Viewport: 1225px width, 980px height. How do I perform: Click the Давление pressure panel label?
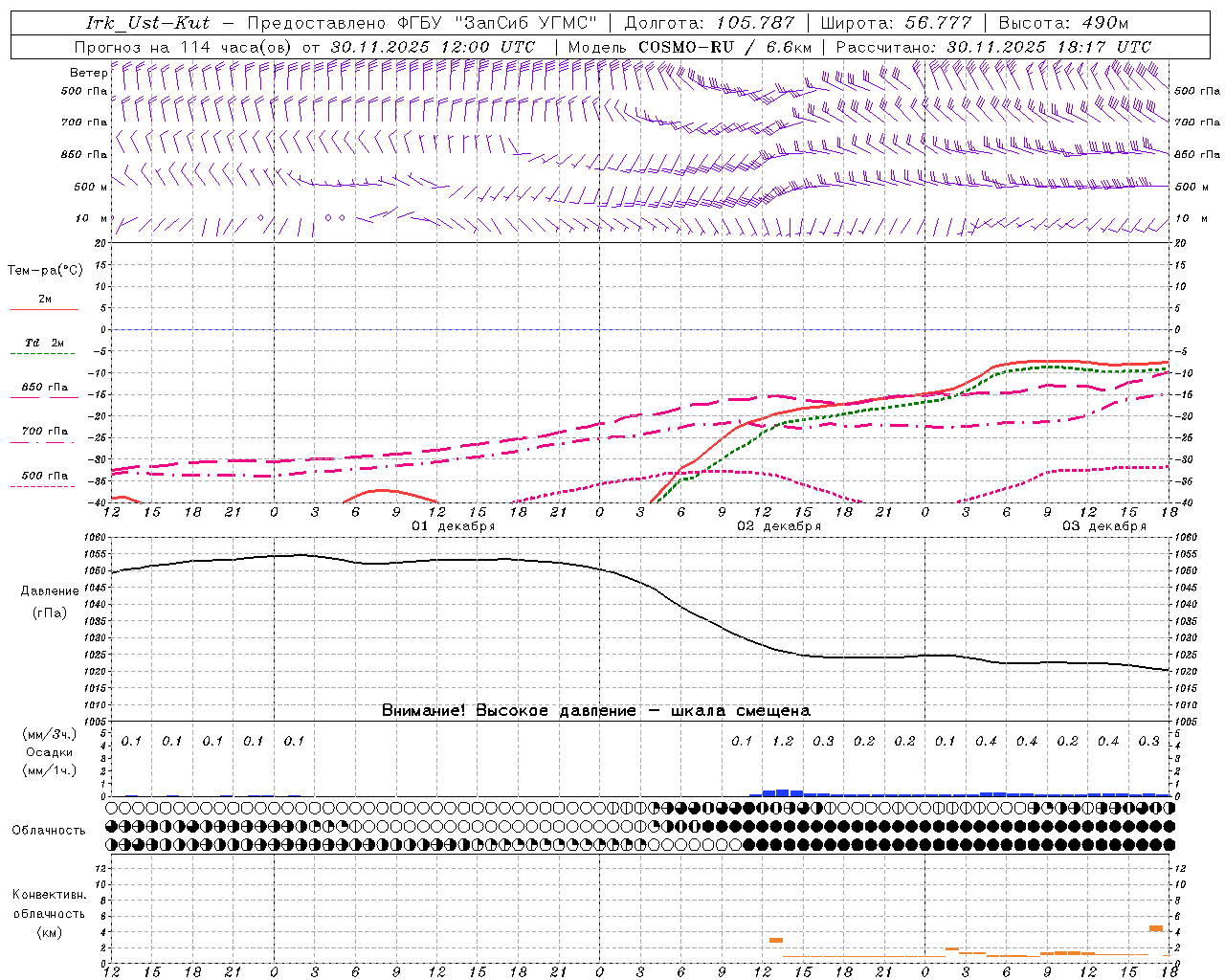[50, 591]
